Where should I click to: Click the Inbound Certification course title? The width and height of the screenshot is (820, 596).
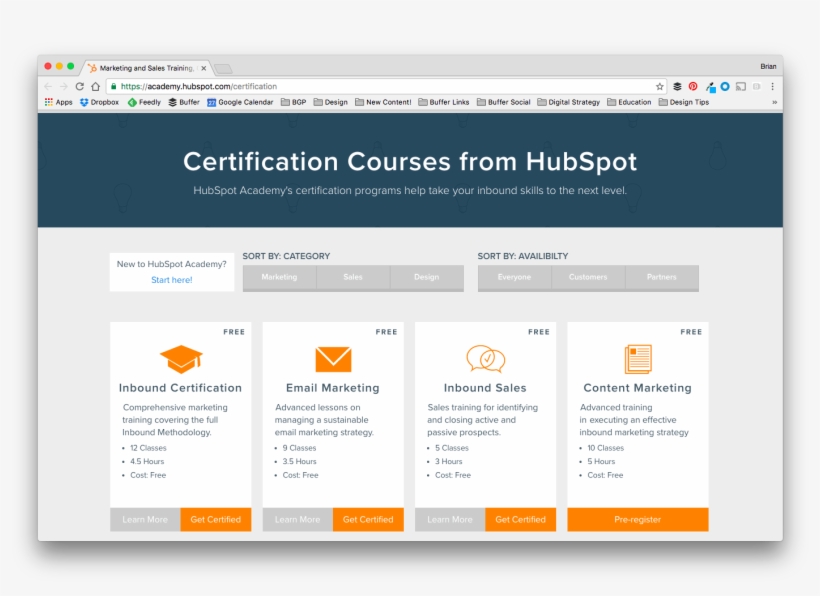click(180, 388)
